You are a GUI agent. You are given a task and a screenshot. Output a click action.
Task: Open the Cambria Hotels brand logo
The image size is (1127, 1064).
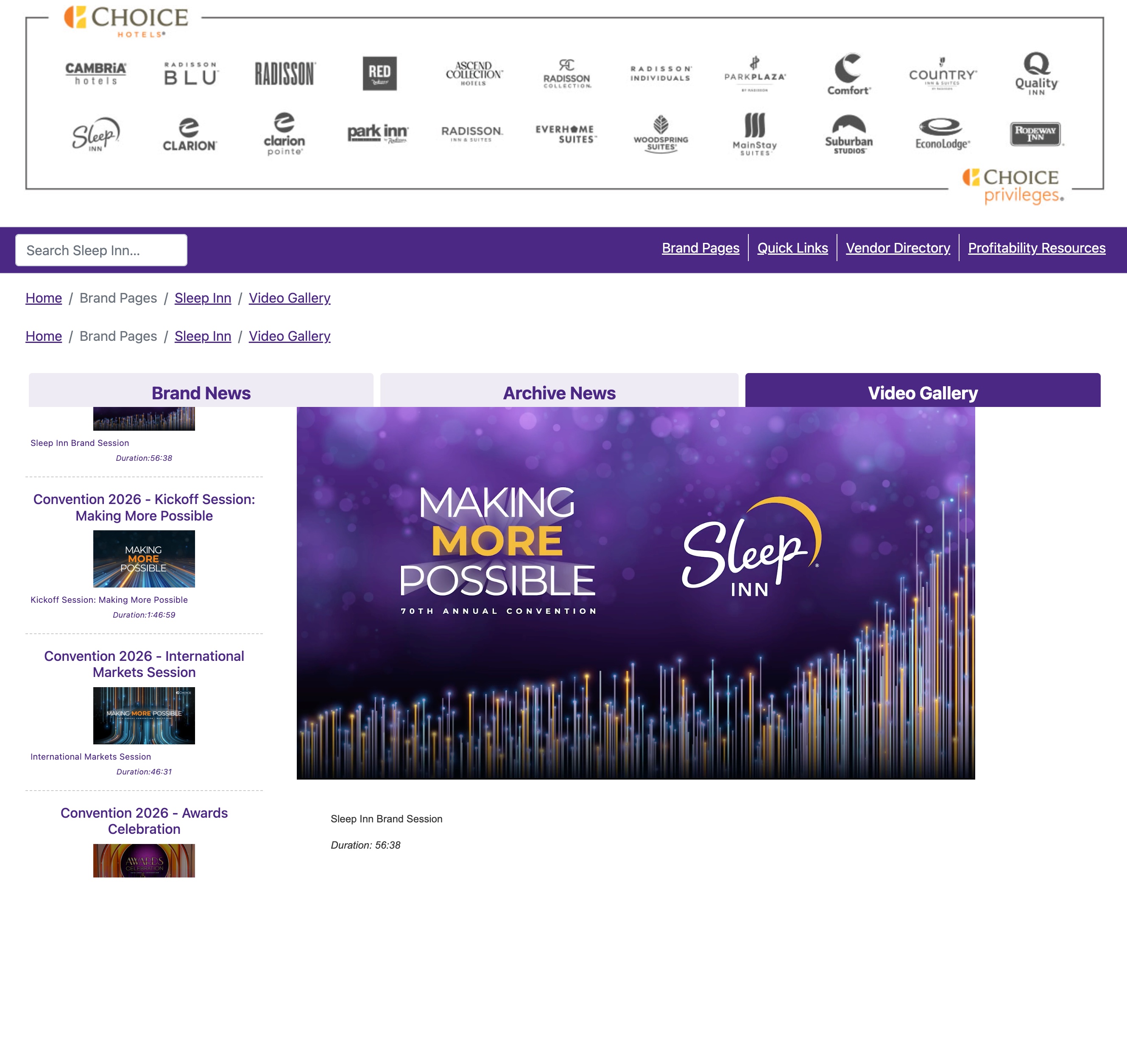tap(96, 74)
